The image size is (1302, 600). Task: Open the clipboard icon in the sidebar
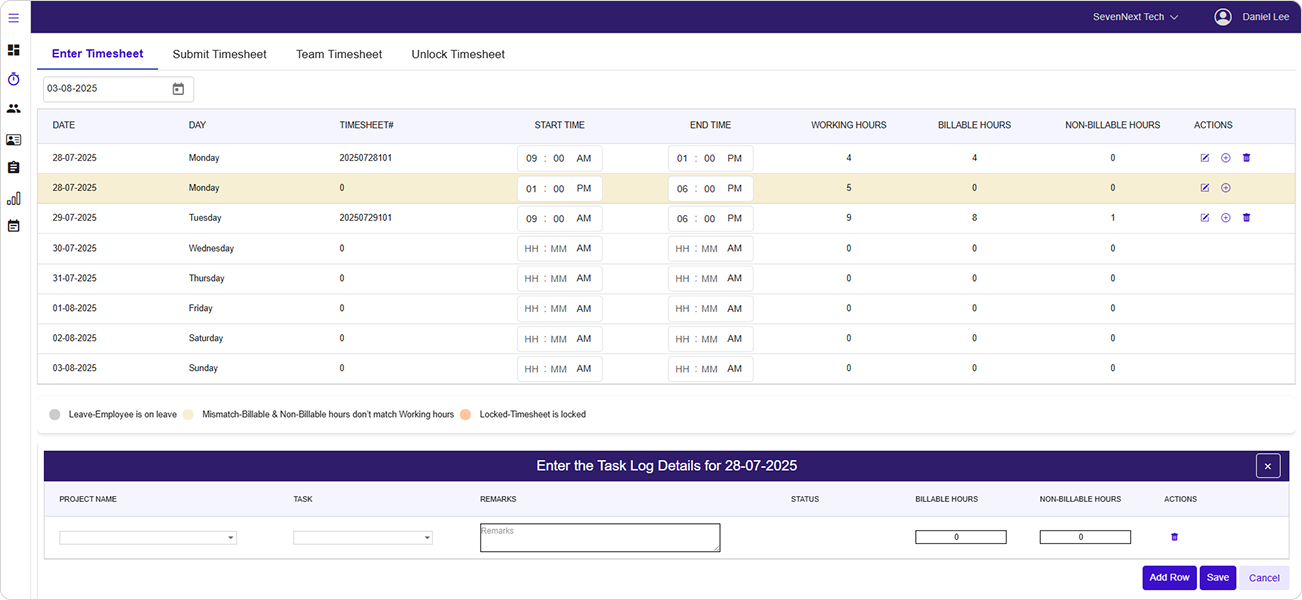pyautogui.click(x=13, y=168)
